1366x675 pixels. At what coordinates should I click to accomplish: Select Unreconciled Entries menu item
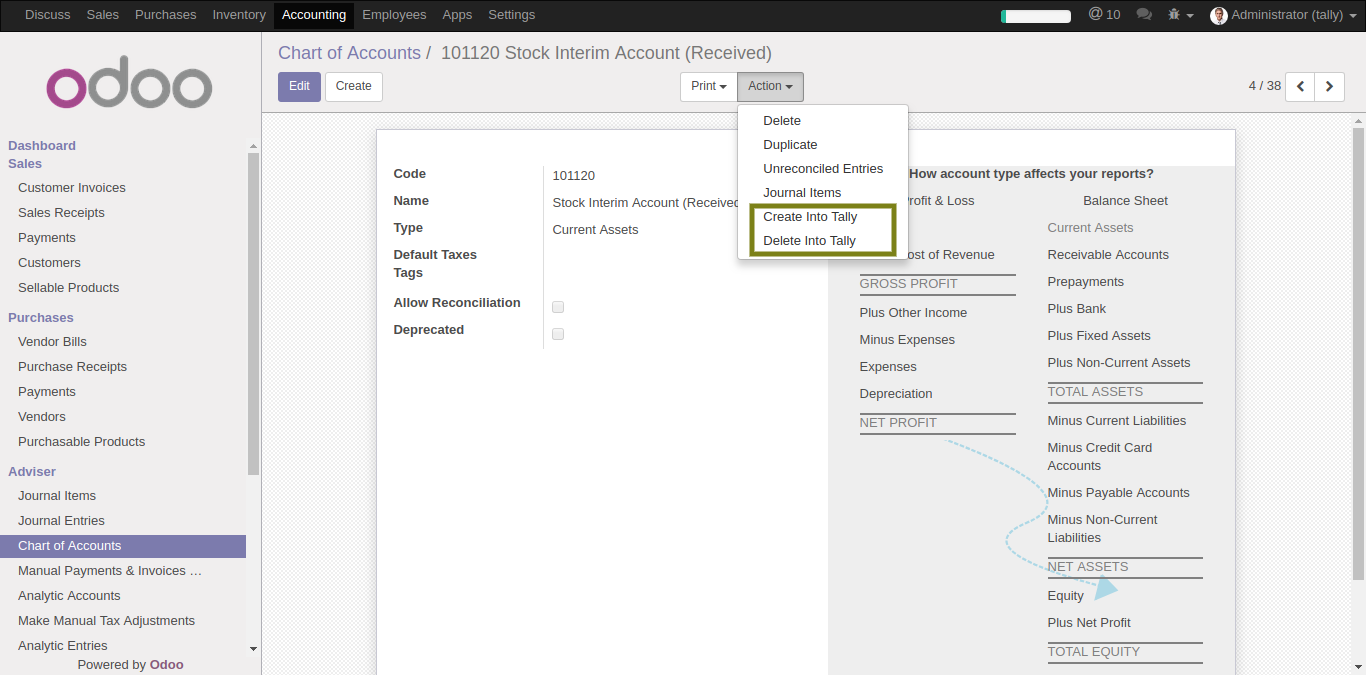tap(823, 168)
